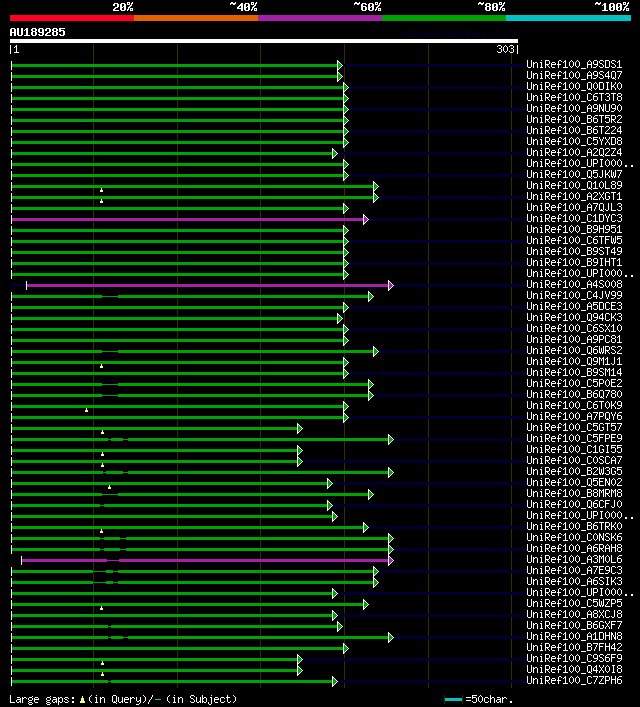Viewport: 640px width, 707px height.
Task: Click the purple alignment bar of UniRef100_C1DYC3
Action: [x=187, y=220]
